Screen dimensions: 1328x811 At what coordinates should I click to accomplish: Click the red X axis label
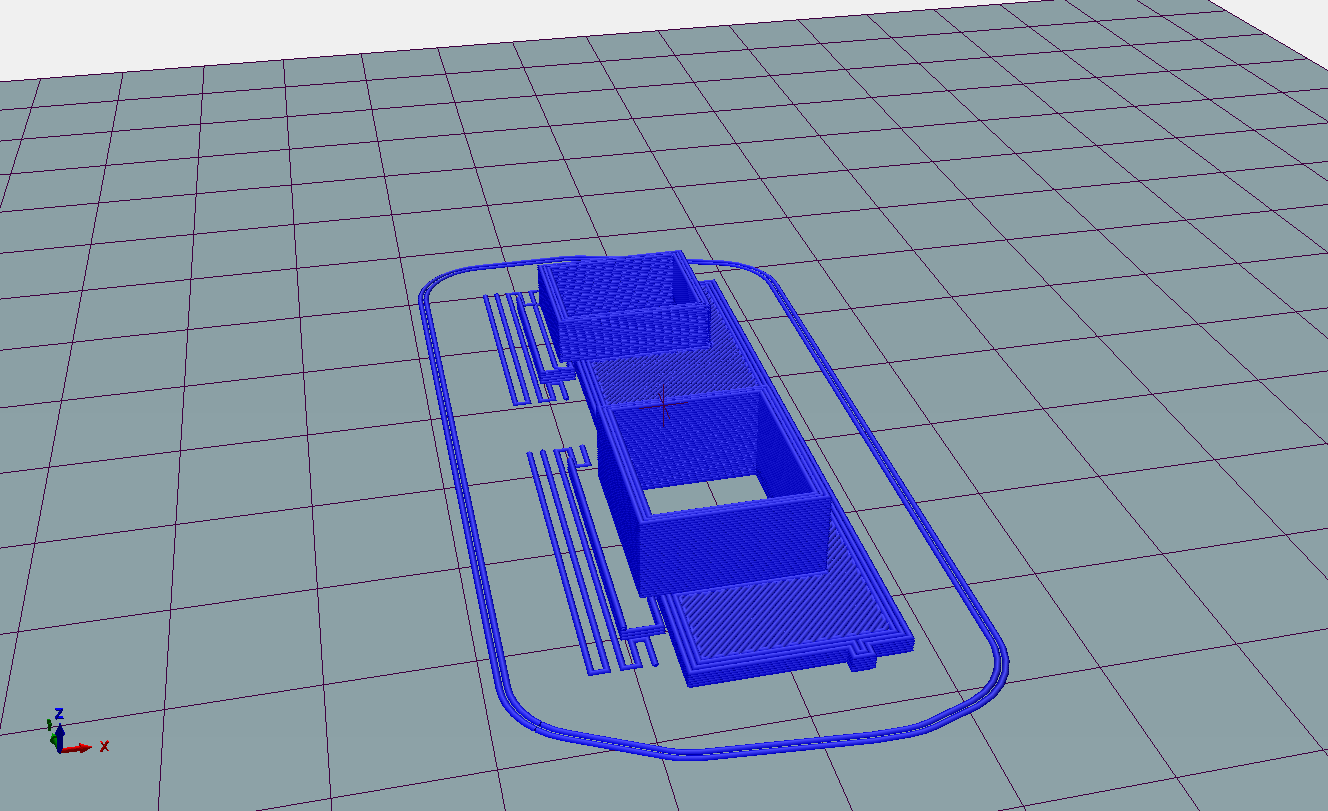(104, 746)
